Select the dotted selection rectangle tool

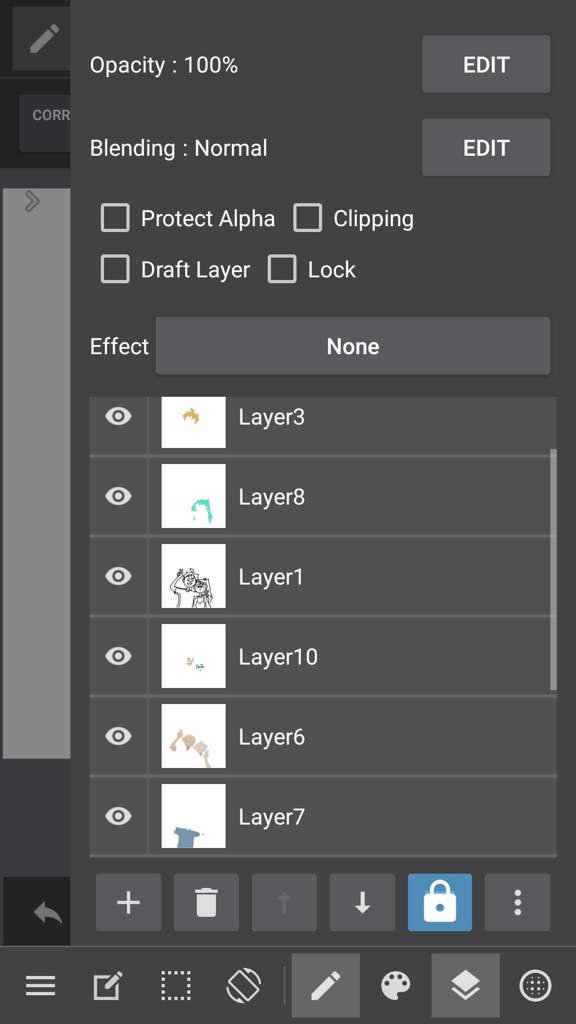176,985
